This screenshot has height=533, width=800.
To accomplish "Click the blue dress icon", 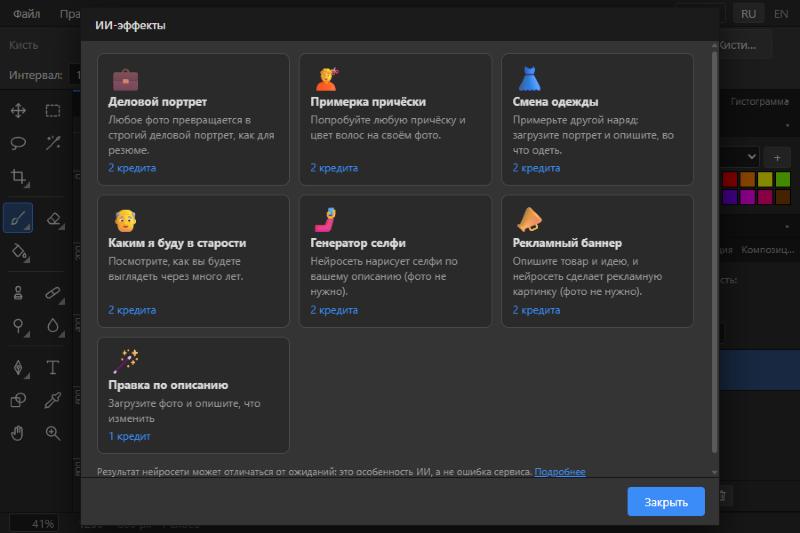I will 529,79.
